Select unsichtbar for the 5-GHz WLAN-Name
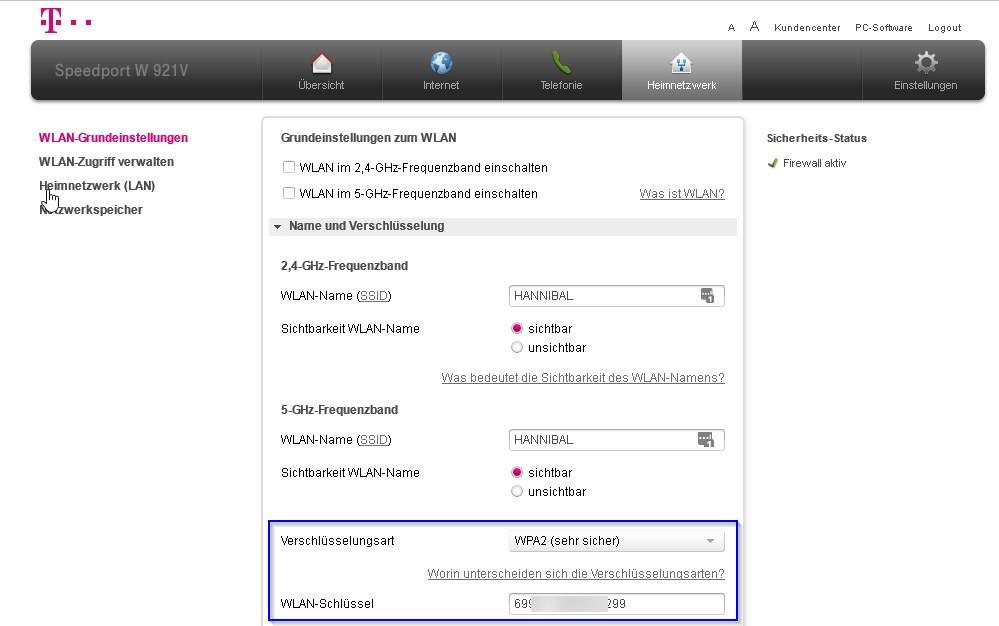 point(517,491)
